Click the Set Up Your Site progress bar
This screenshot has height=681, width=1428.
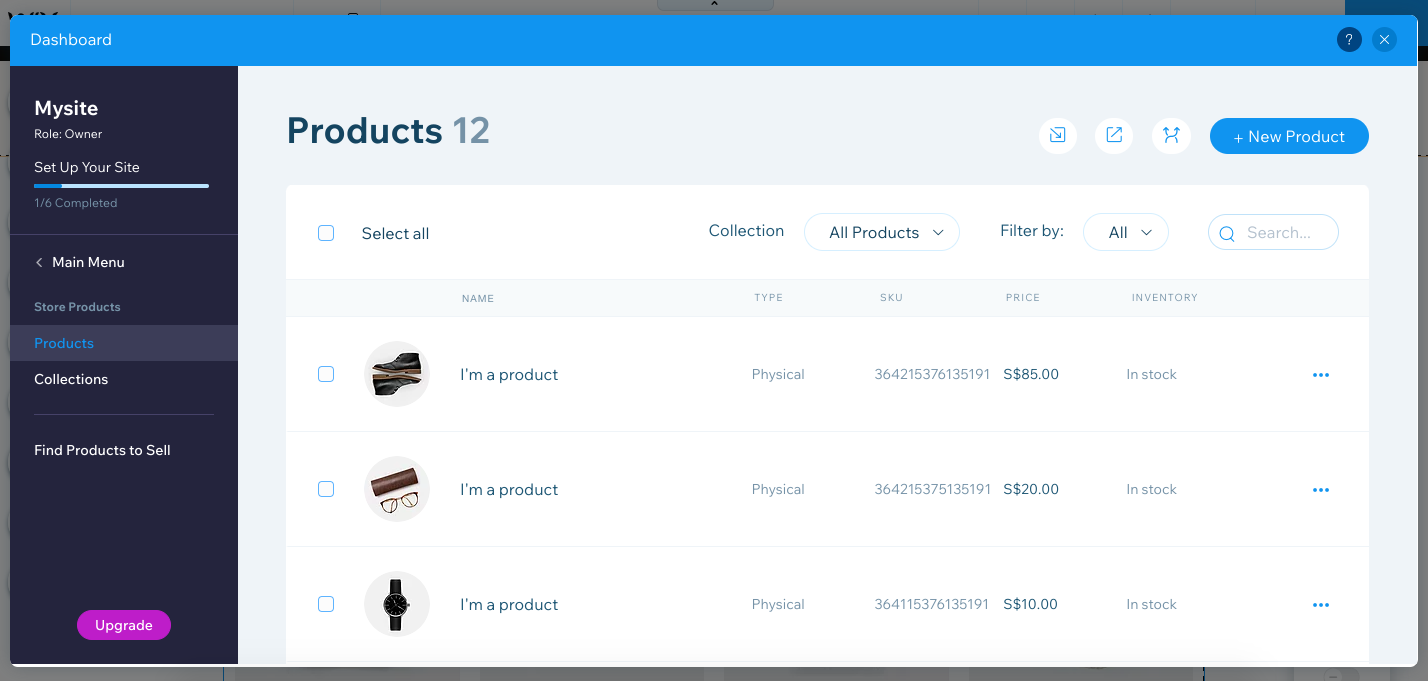(121, 186)
